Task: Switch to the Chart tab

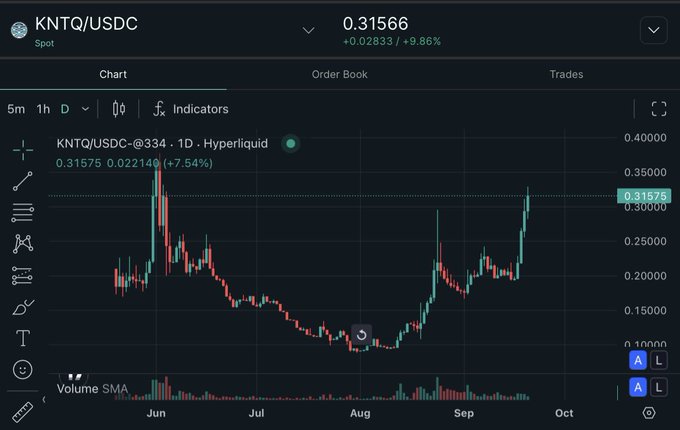Action: (x=113, y=74)
